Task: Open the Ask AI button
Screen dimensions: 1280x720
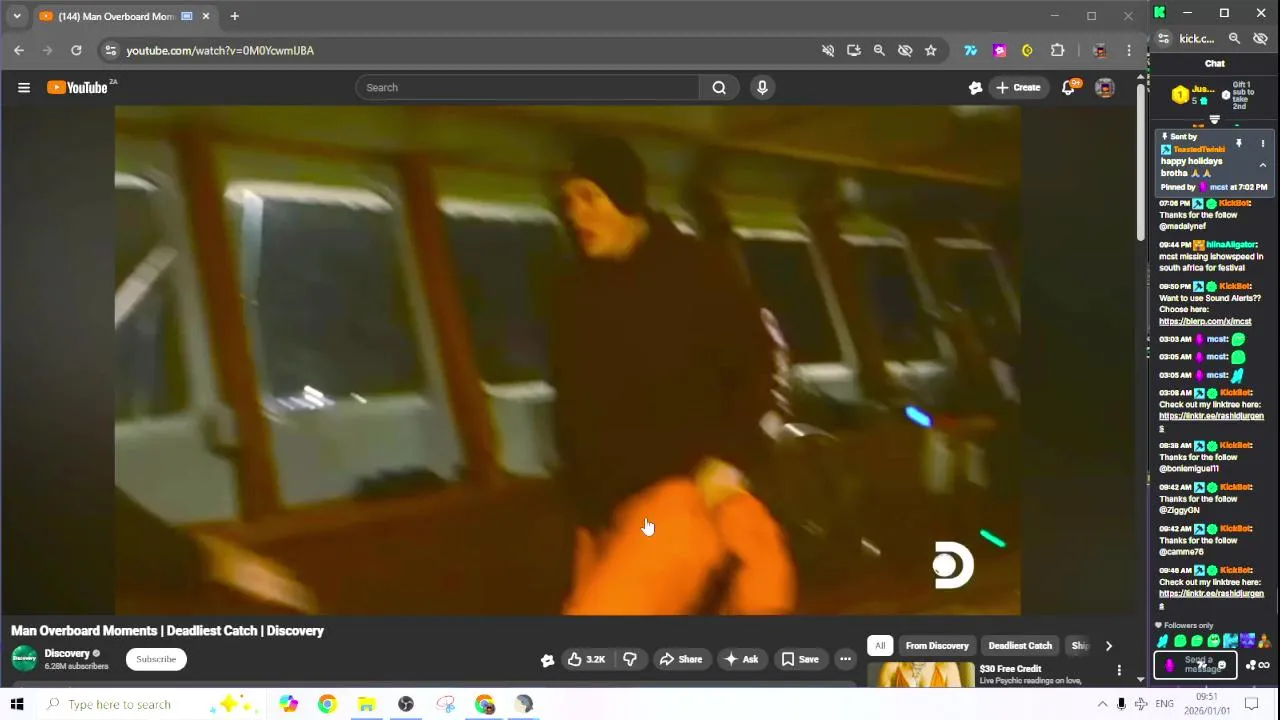Action: (741, 659)
